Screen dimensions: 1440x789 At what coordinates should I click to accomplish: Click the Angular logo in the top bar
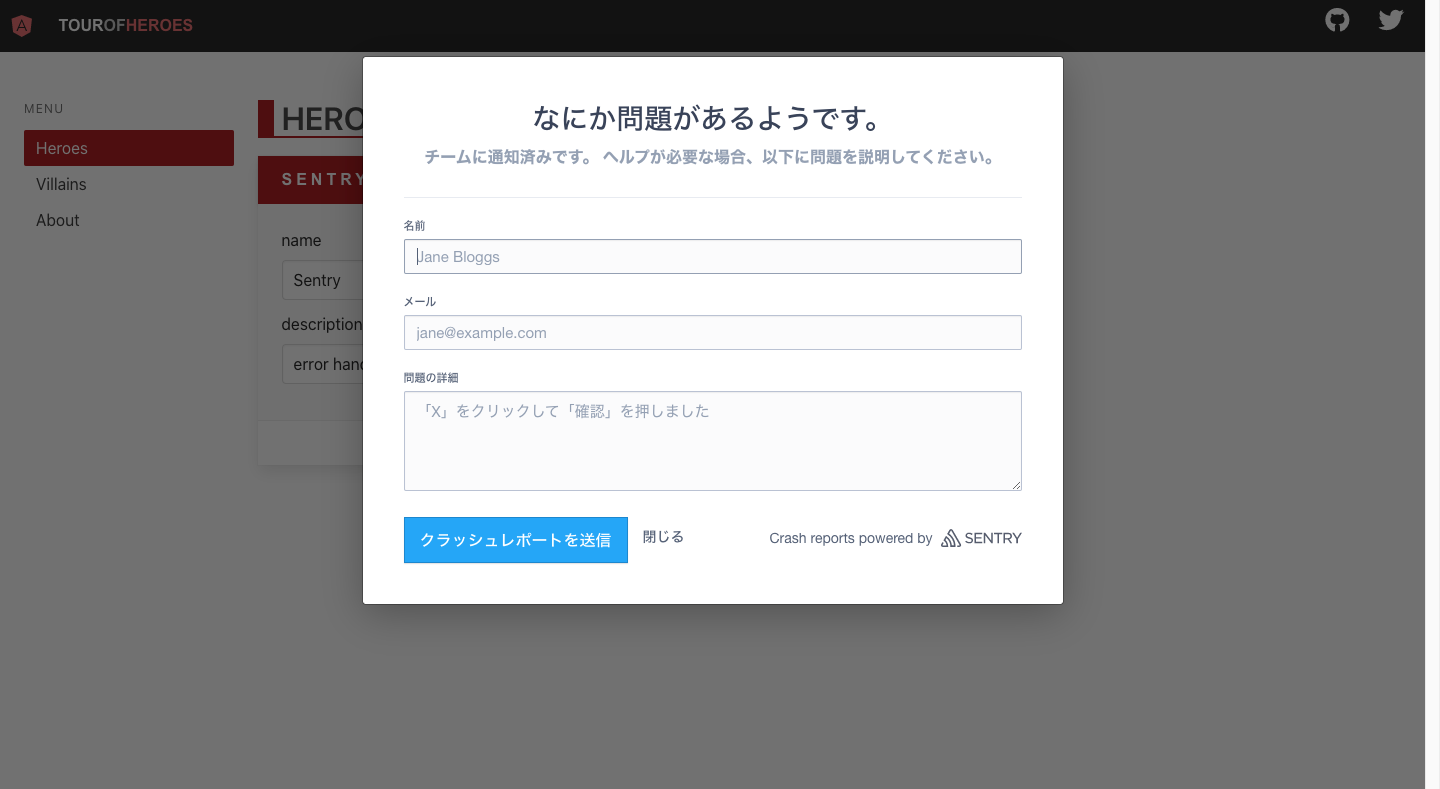21,25
